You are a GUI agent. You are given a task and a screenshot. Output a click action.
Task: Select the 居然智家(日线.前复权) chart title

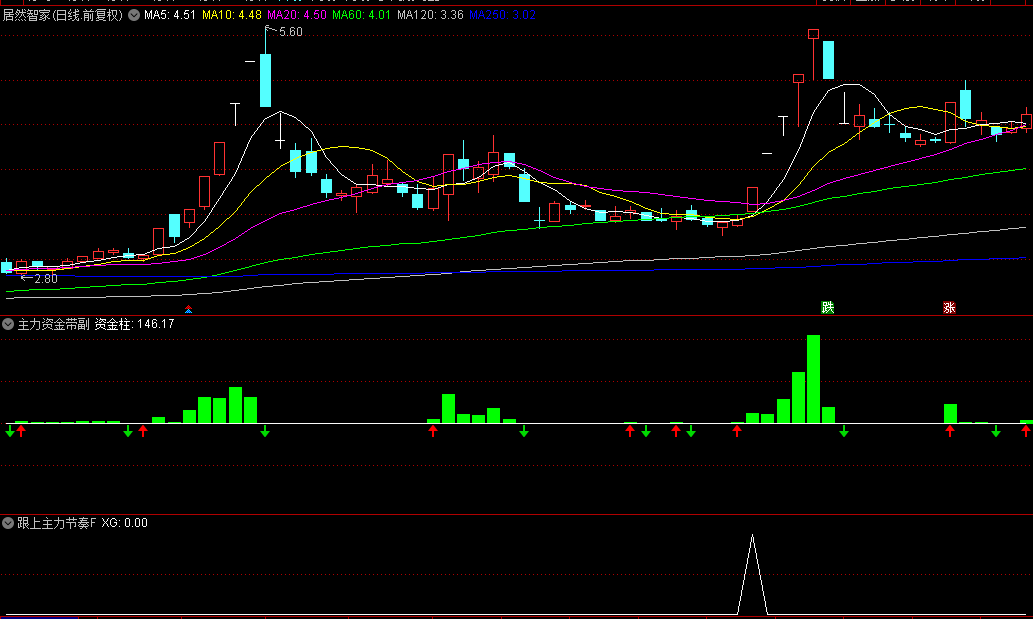coord(63,15)
